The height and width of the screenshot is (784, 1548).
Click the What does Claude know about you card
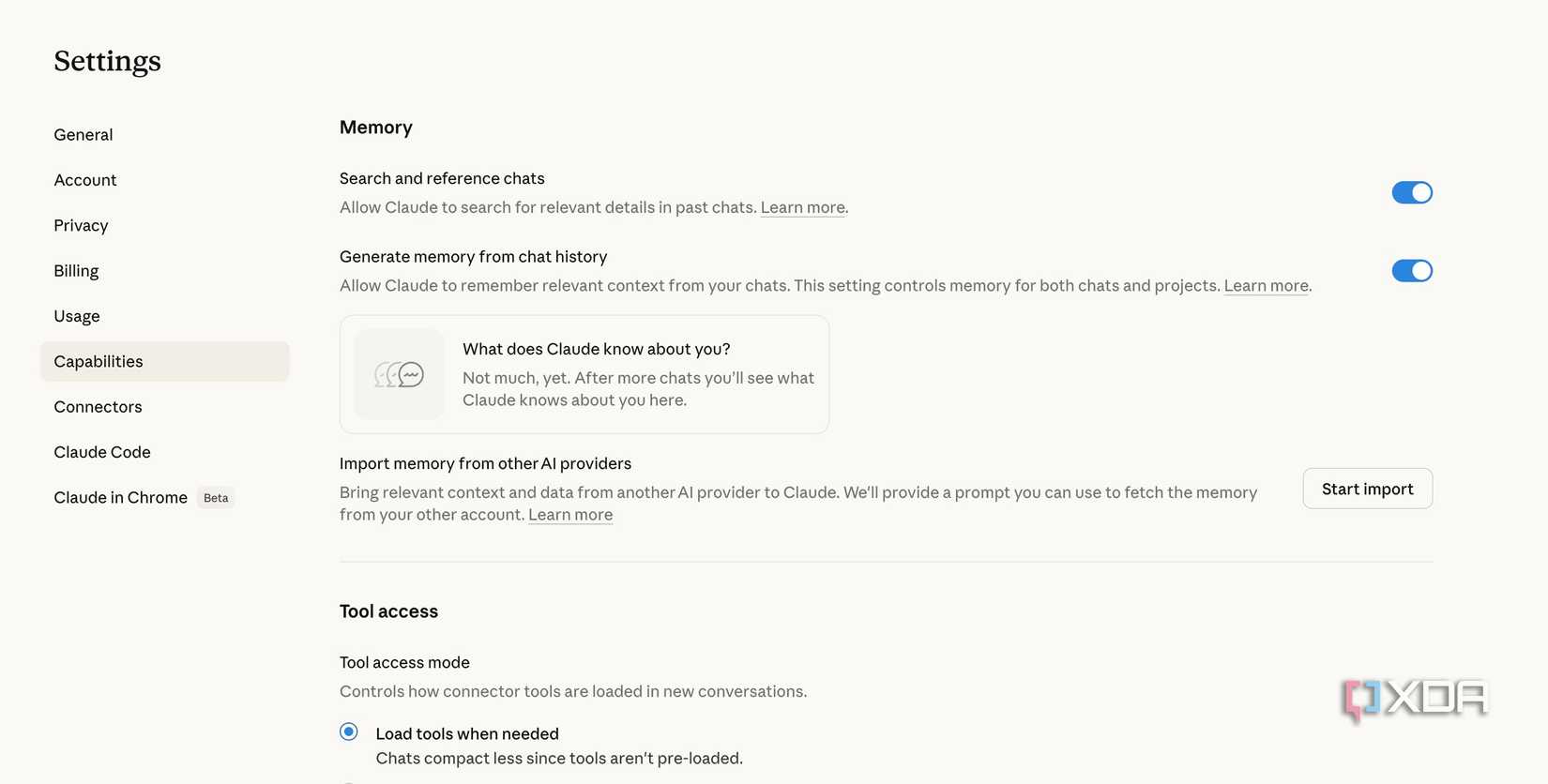[584, 373]
